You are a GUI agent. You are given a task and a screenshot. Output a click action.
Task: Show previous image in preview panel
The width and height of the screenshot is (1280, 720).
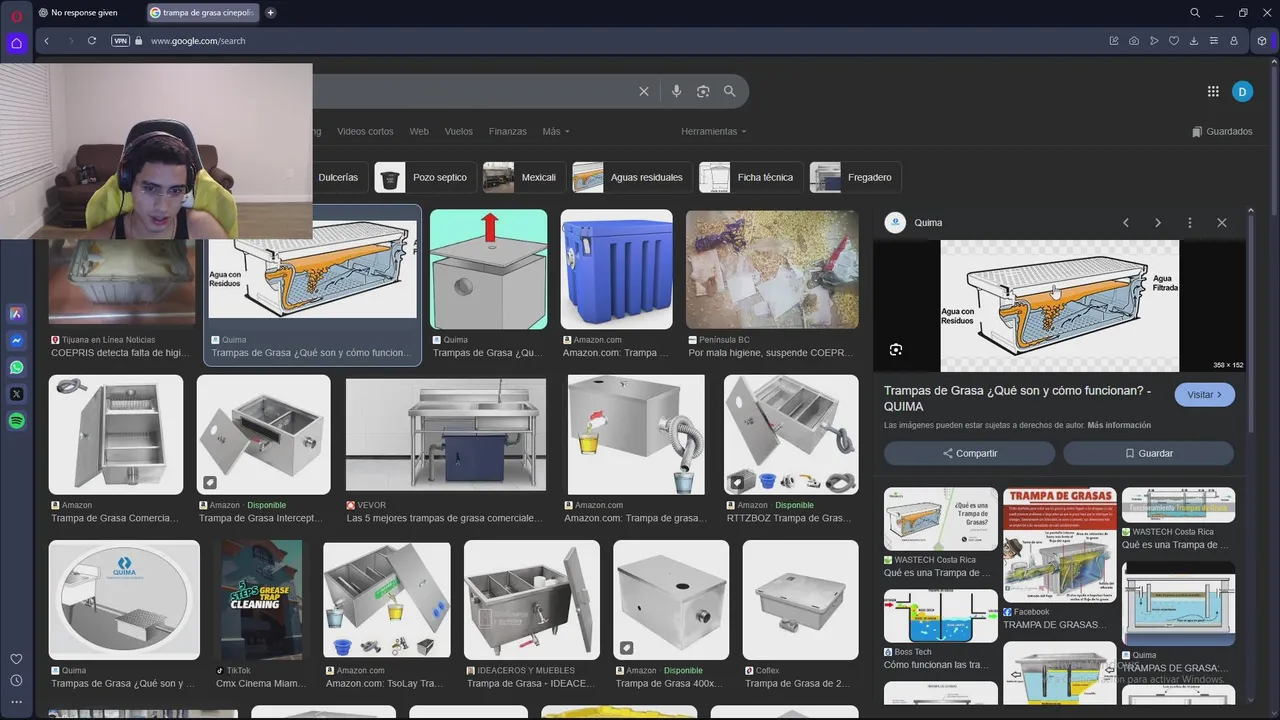[x=1126, y=222]
